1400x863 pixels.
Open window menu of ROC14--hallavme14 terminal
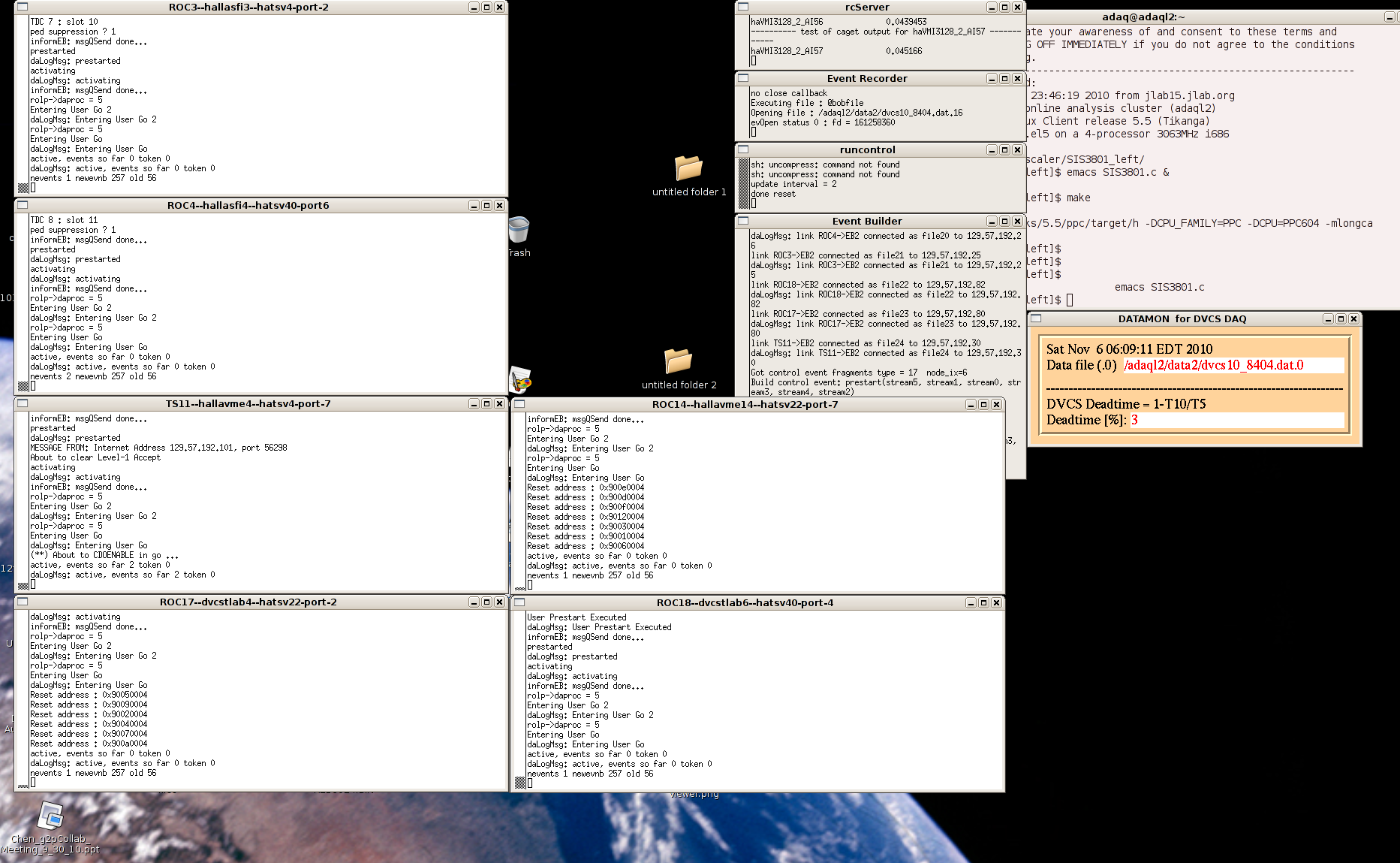519,404
